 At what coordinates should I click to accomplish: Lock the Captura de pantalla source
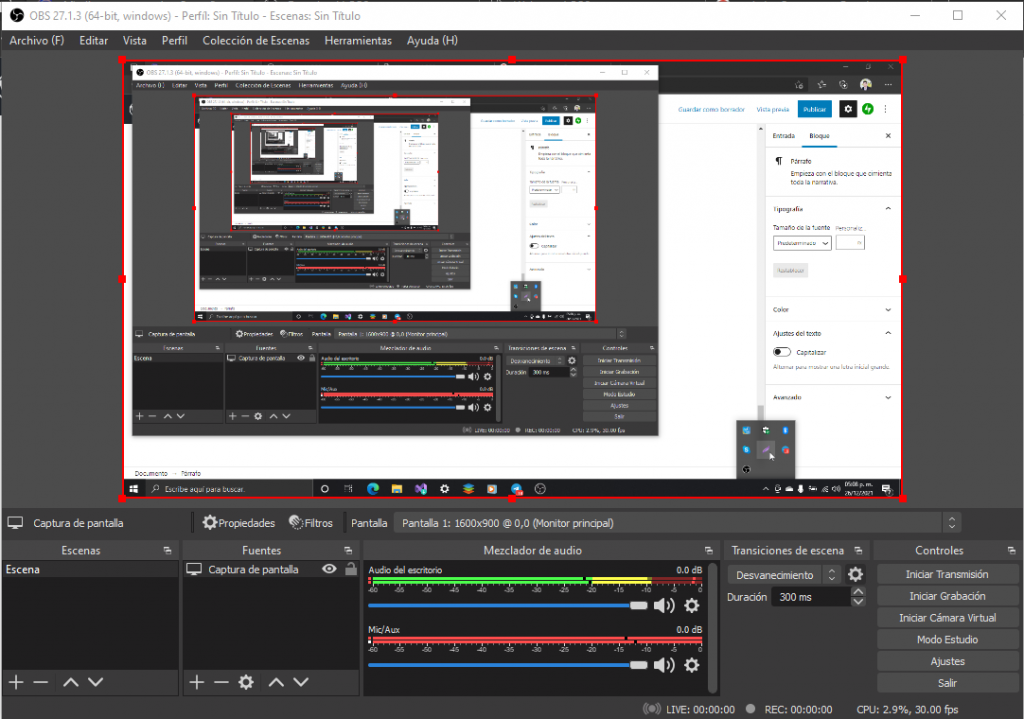click(x=350, y=570)
